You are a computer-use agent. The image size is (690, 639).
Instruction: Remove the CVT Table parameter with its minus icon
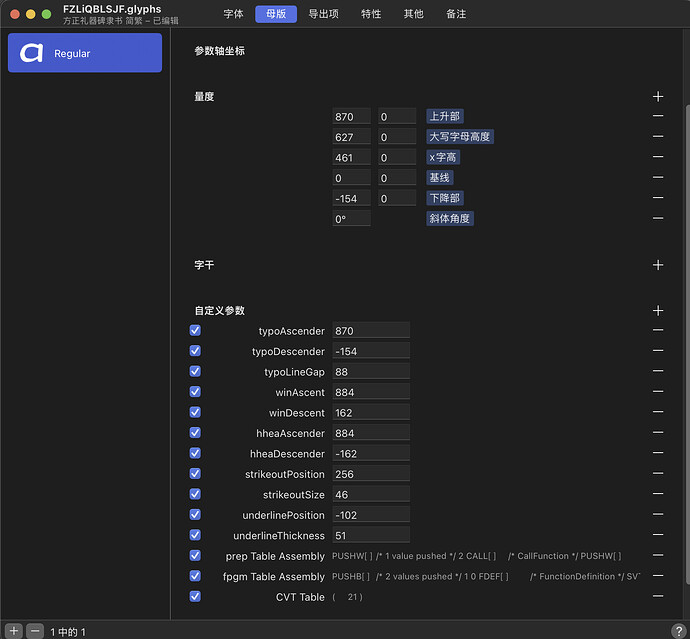[x=658, y=596]
